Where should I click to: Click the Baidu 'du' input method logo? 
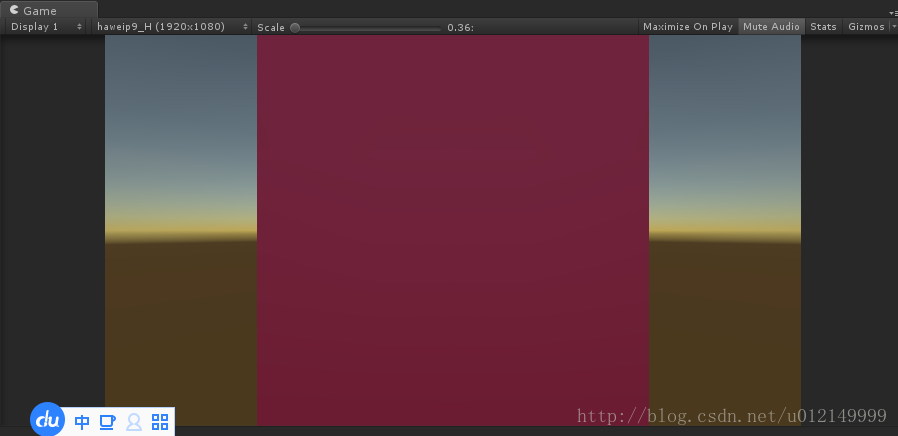48,420
